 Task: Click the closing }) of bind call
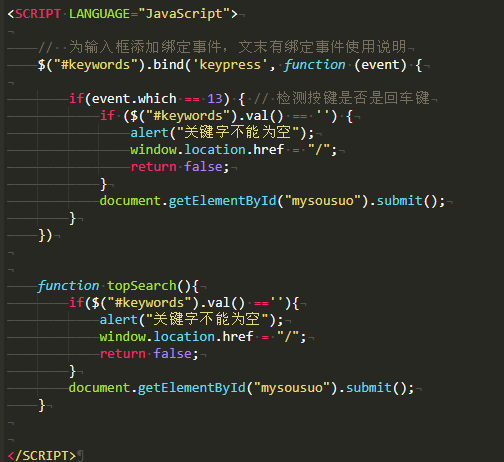[45, 235]
